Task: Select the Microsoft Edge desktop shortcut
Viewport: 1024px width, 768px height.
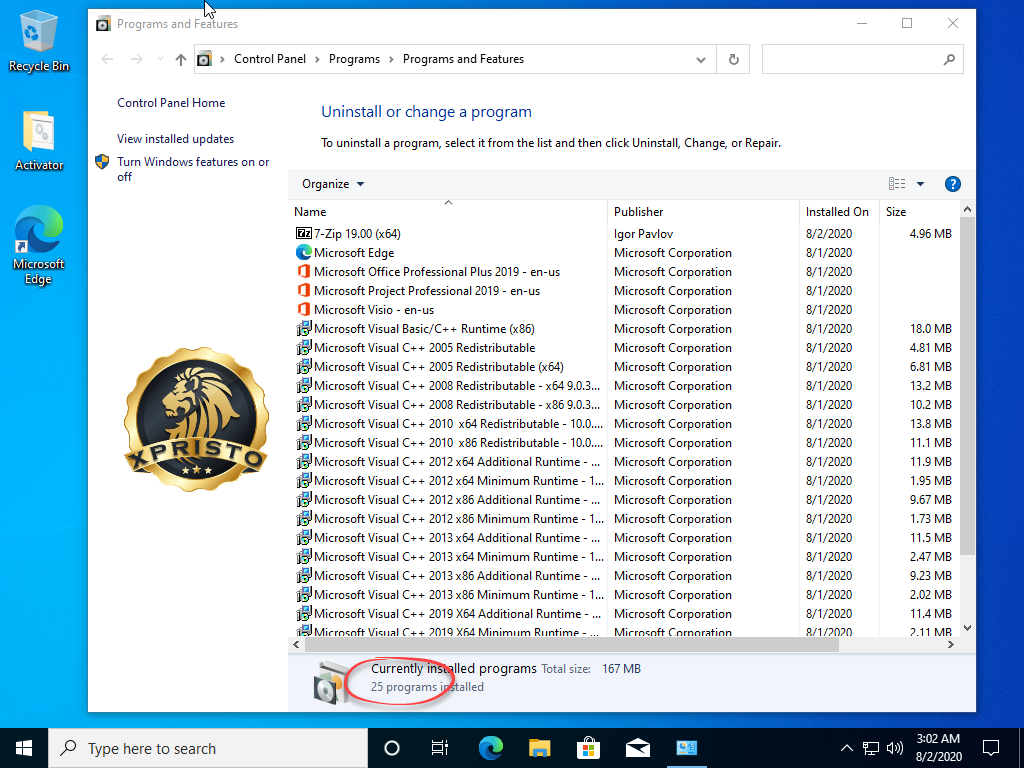Action: [39, 245]
